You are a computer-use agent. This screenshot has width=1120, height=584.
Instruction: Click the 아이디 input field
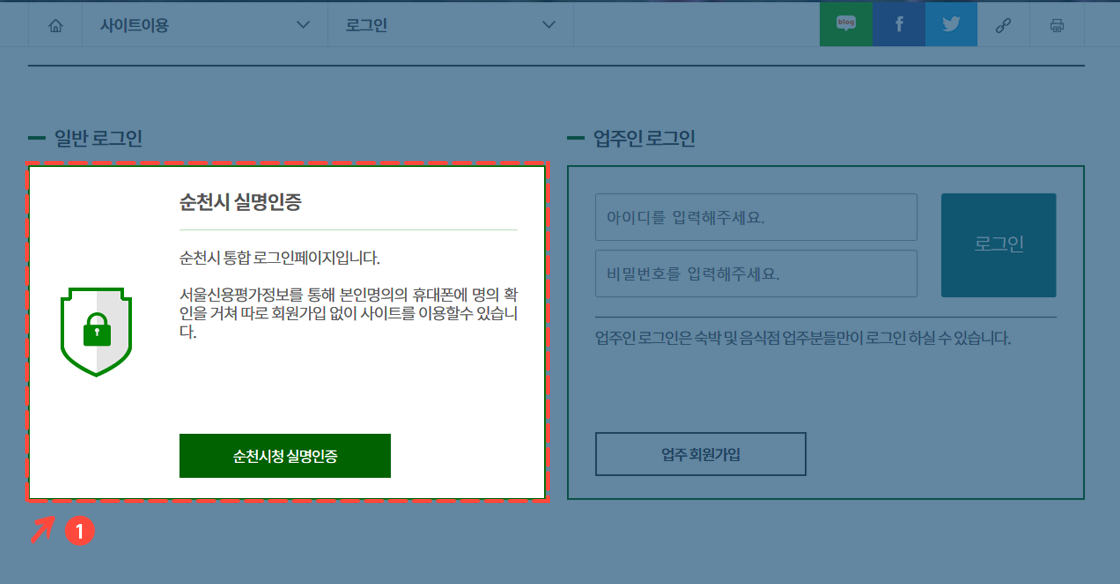[x=757, y=217]
